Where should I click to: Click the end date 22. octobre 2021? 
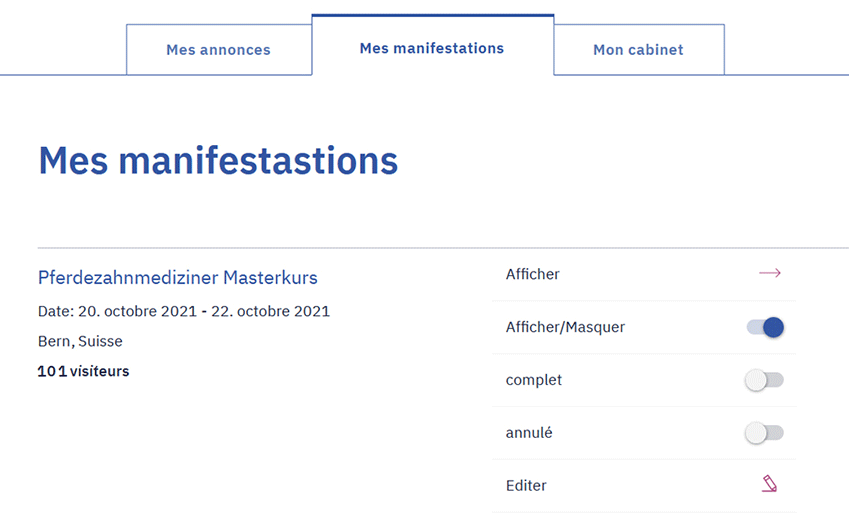[269, 311]
